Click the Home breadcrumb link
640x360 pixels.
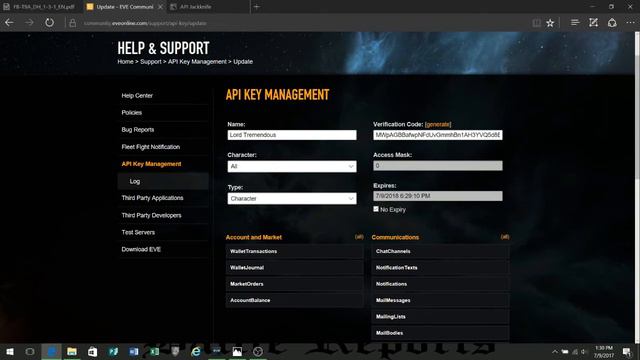point(125,62)
